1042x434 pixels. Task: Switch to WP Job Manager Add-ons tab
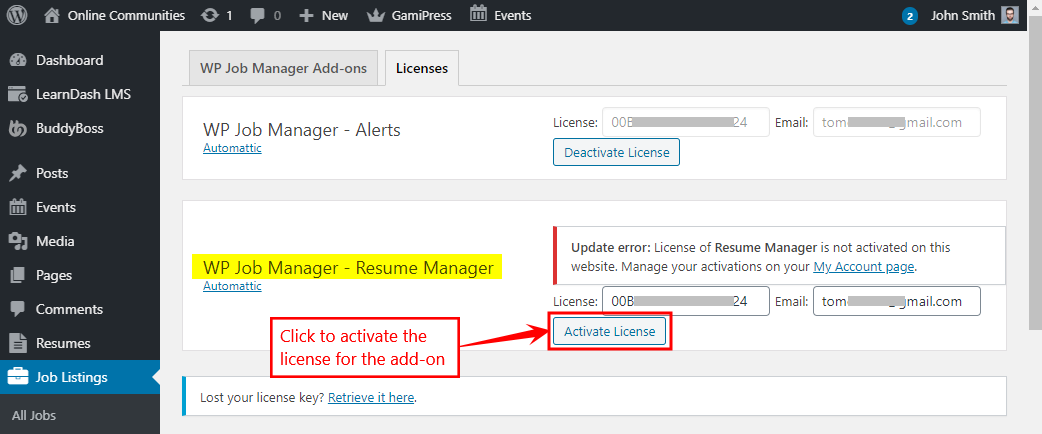(284, 68)
